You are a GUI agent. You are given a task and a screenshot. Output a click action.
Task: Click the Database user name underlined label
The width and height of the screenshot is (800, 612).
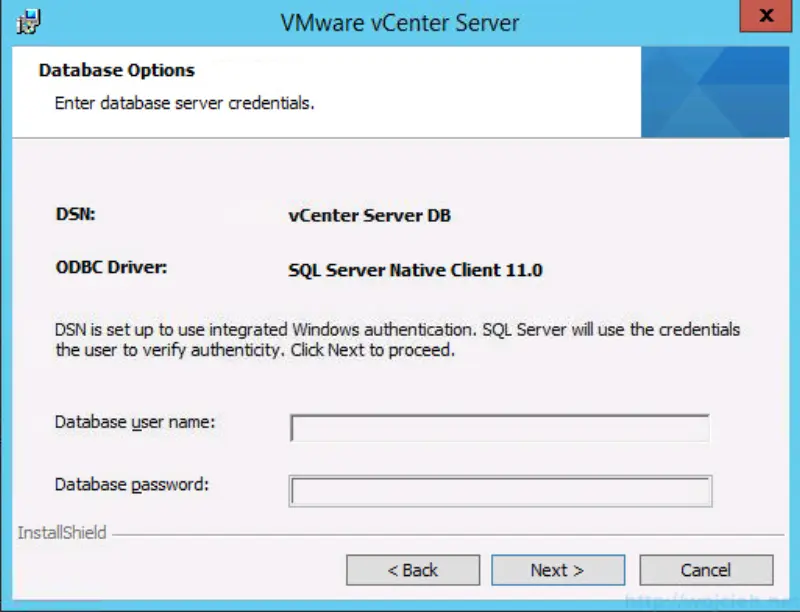(x=133, y=422)
